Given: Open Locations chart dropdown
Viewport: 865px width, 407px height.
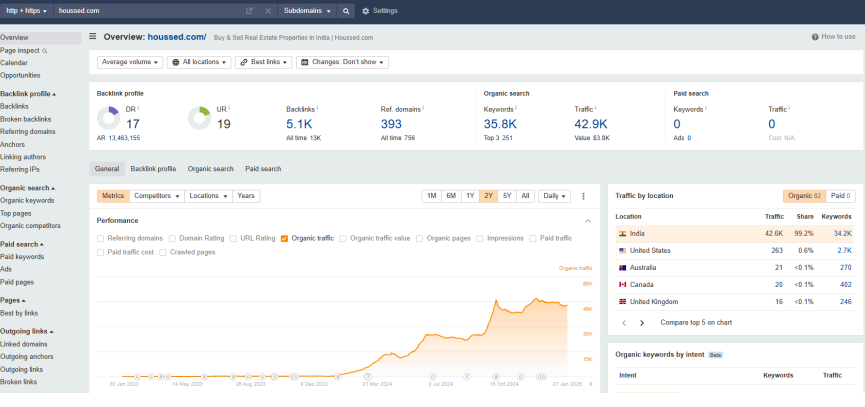Looking at the screenshot, I should [x=209, y=196].
